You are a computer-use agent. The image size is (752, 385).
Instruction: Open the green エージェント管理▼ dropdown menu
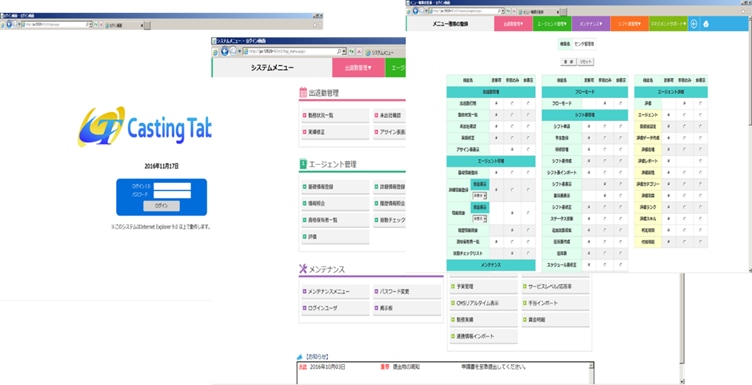[552, 23]
